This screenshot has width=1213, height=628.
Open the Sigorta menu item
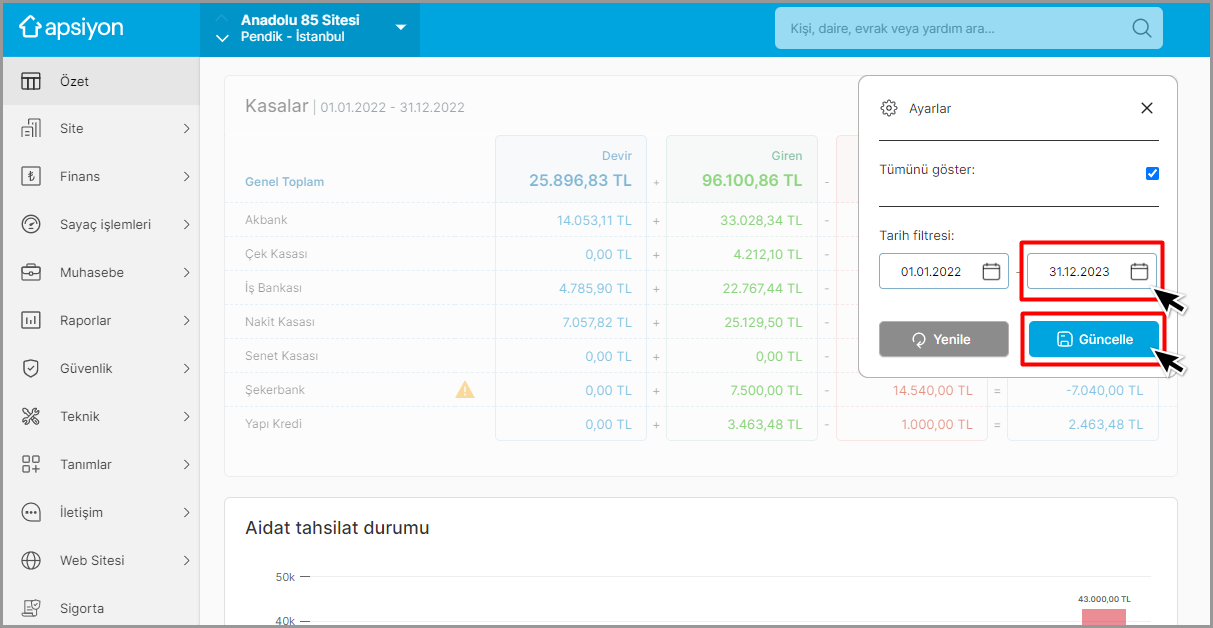tap(100, 608)
